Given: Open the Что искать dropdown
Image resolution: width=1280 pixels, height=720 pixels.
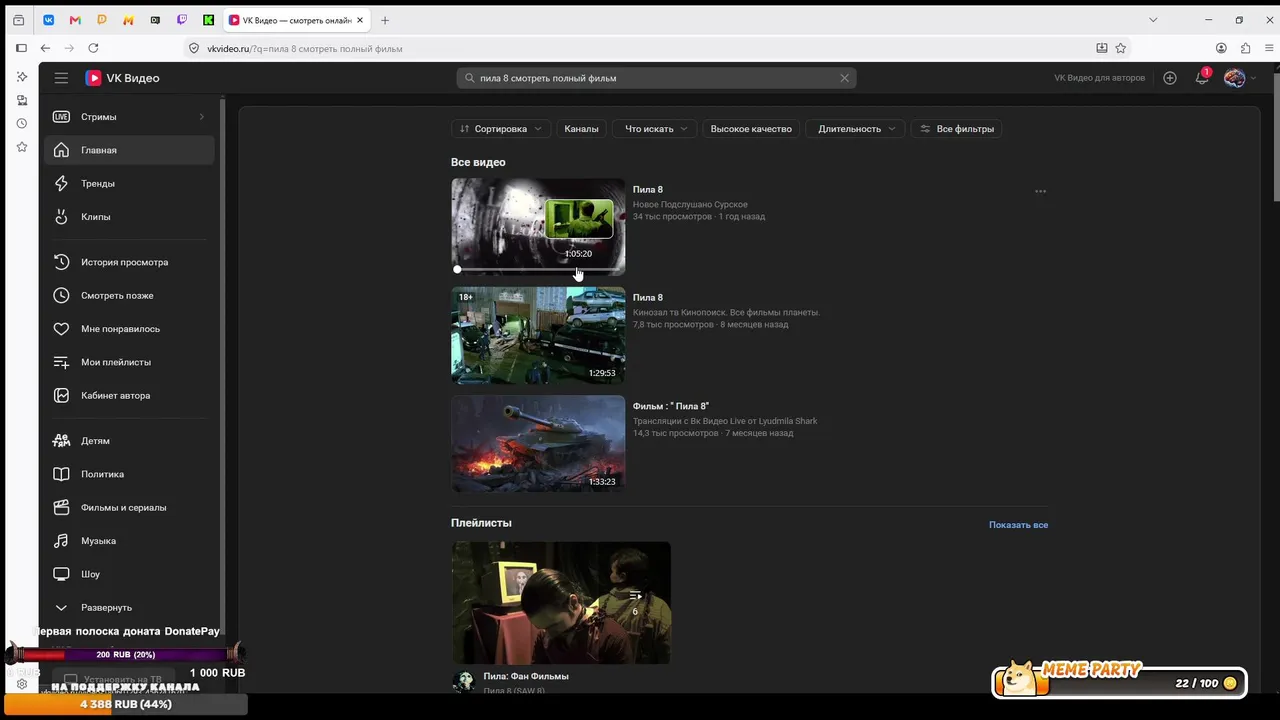Looking at the screenshot, I should click(656, 129).
